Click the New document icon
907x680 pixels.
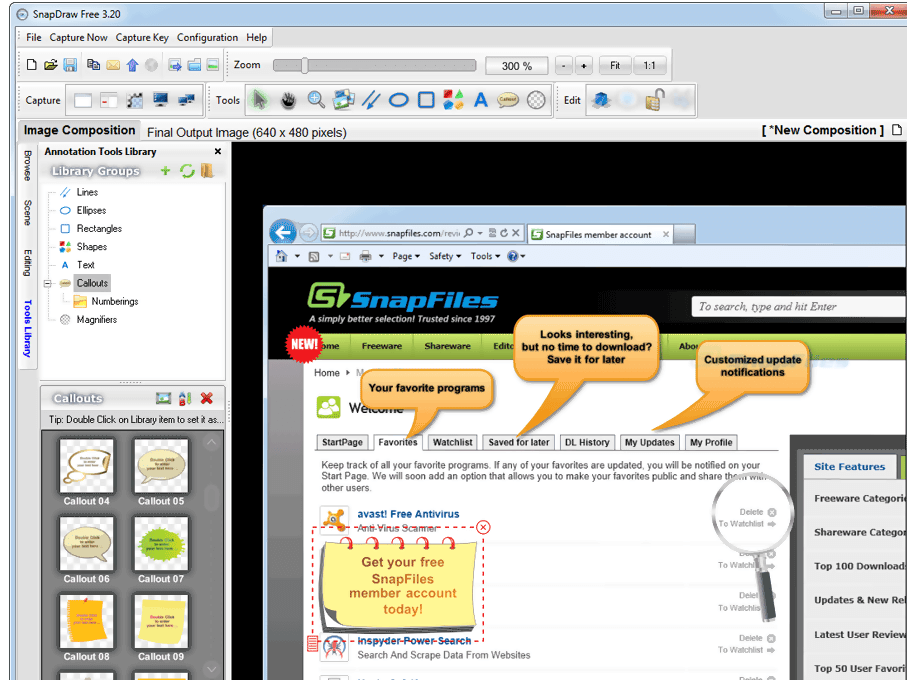click(32, 65)
